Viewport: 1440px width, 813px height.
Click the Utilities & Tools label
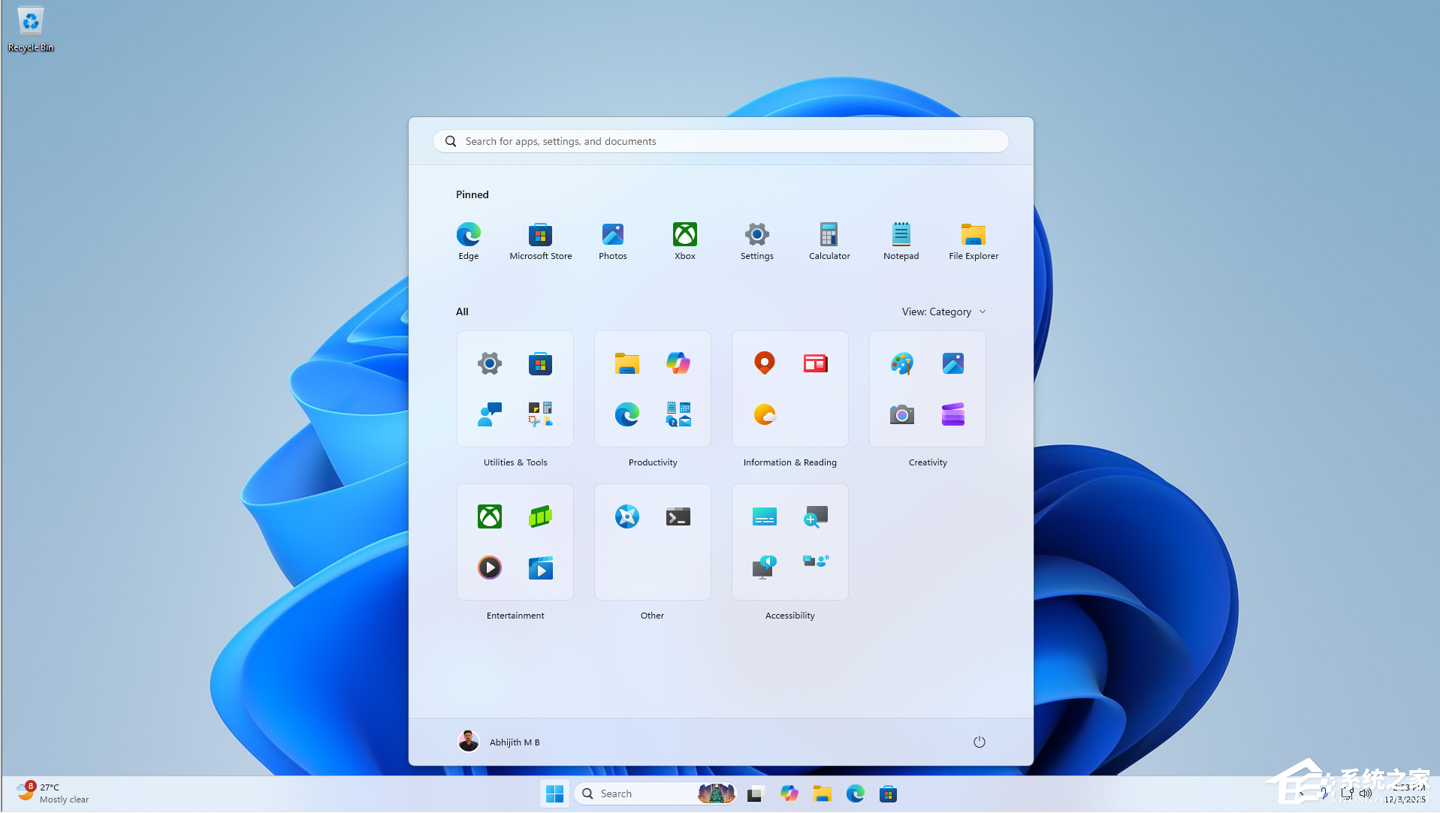coord(515,462)
